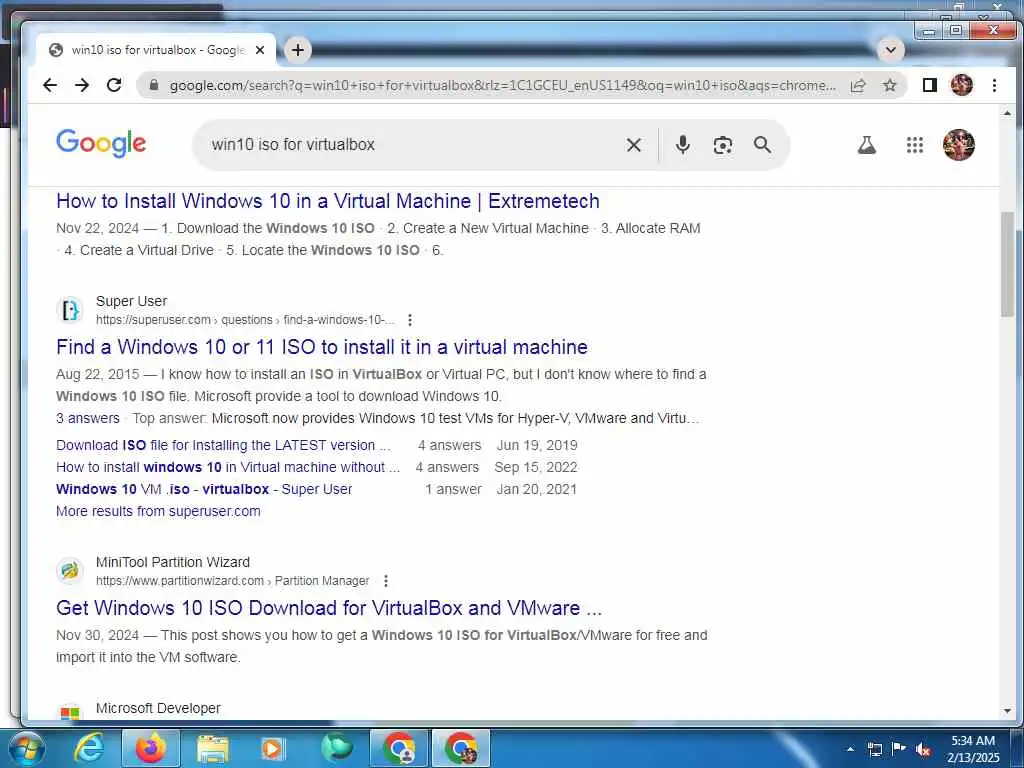1024x768 pixels.
Task: Open the Chrome profile avatar in toolbar
Action: (x=961, y=85)
